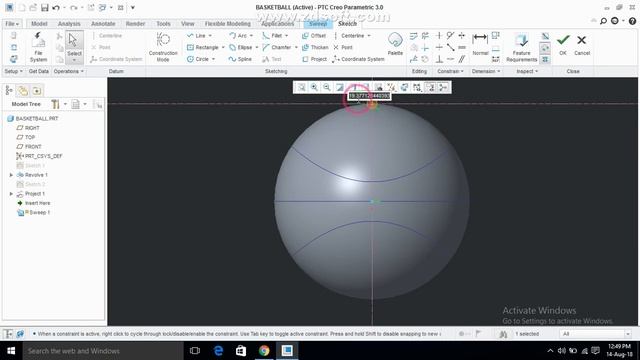The image size is (640, 360).
Task: Click the Normal dimension tool
Action: coord(480,44)
